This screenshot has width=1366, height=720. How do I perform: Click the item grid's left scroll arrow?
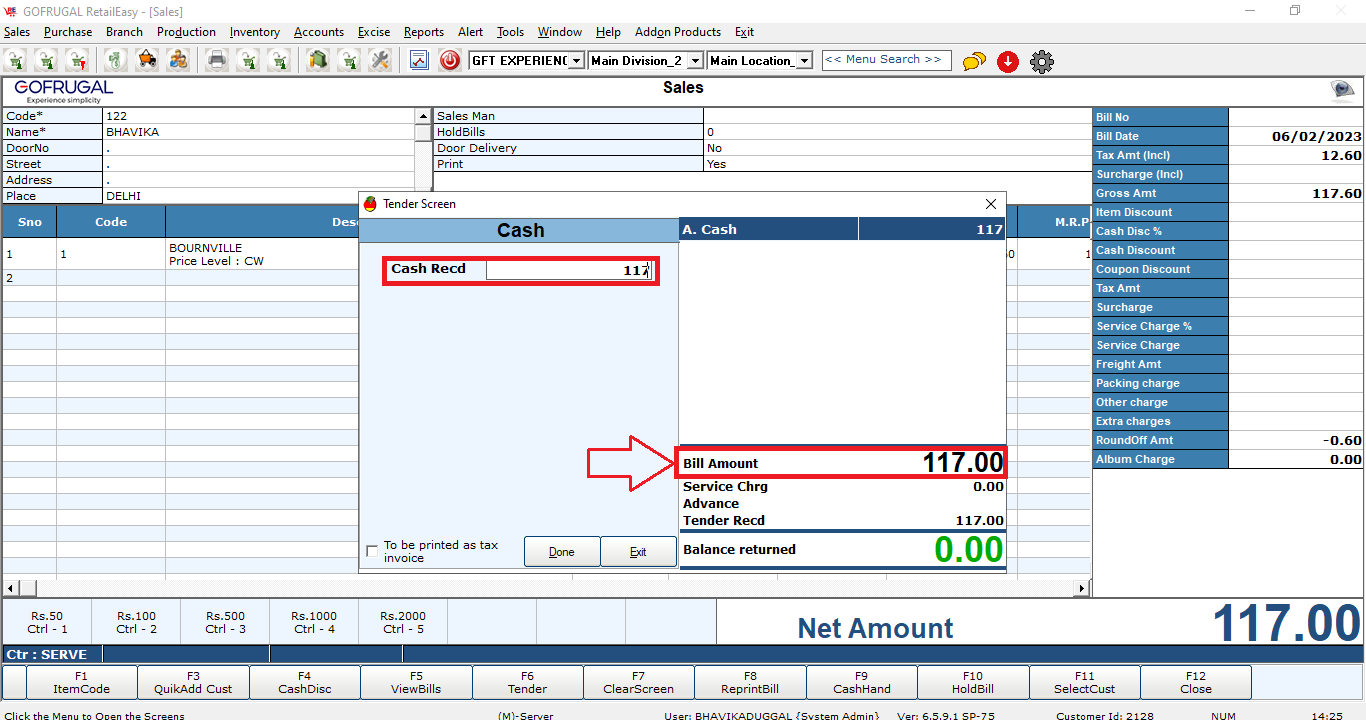pos(11,588)
